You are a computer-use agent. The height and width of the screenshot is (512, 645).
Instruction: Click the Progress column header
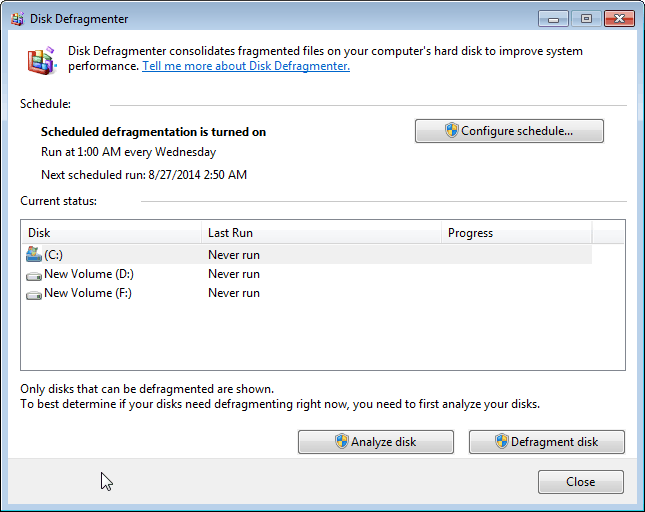[515, 233]
